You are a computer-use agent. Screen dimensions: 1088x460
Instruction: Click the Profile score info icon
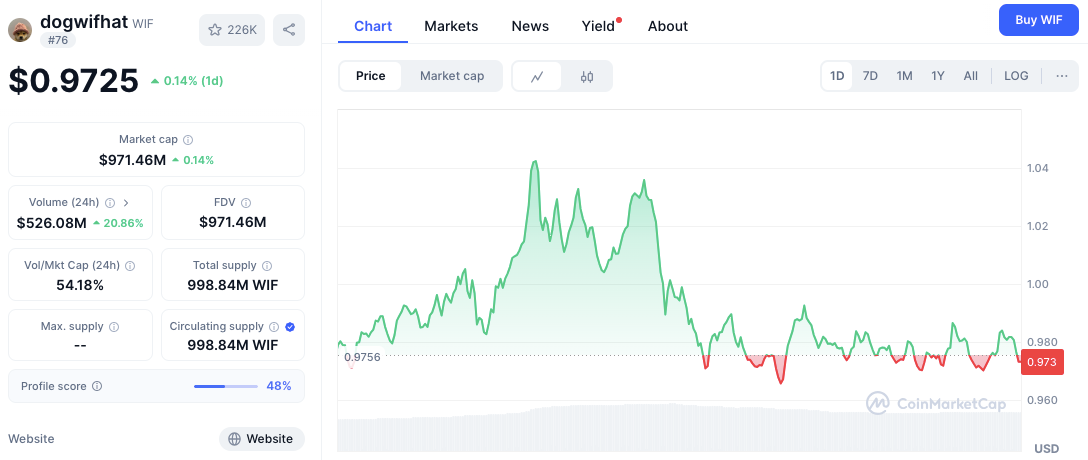pos(97,386)
